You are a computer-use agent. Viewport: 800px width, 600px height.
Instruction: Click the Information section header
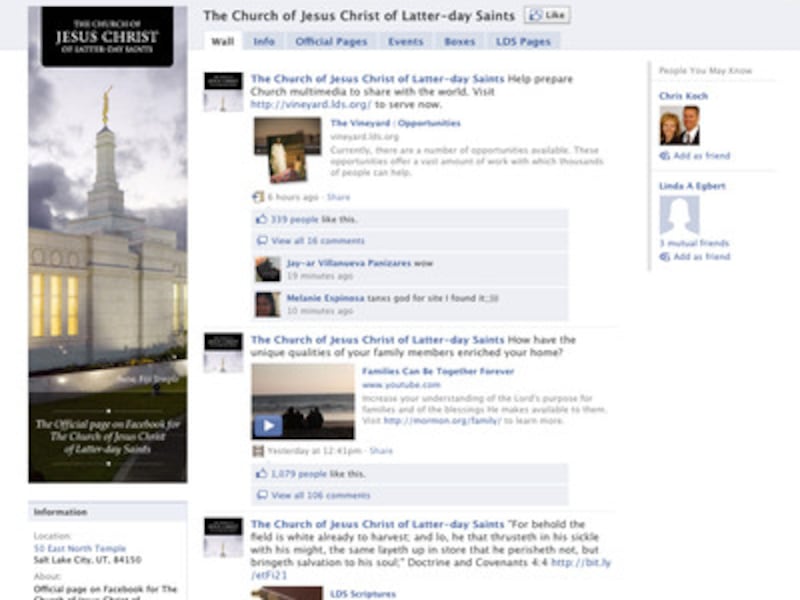pos(108,512)
